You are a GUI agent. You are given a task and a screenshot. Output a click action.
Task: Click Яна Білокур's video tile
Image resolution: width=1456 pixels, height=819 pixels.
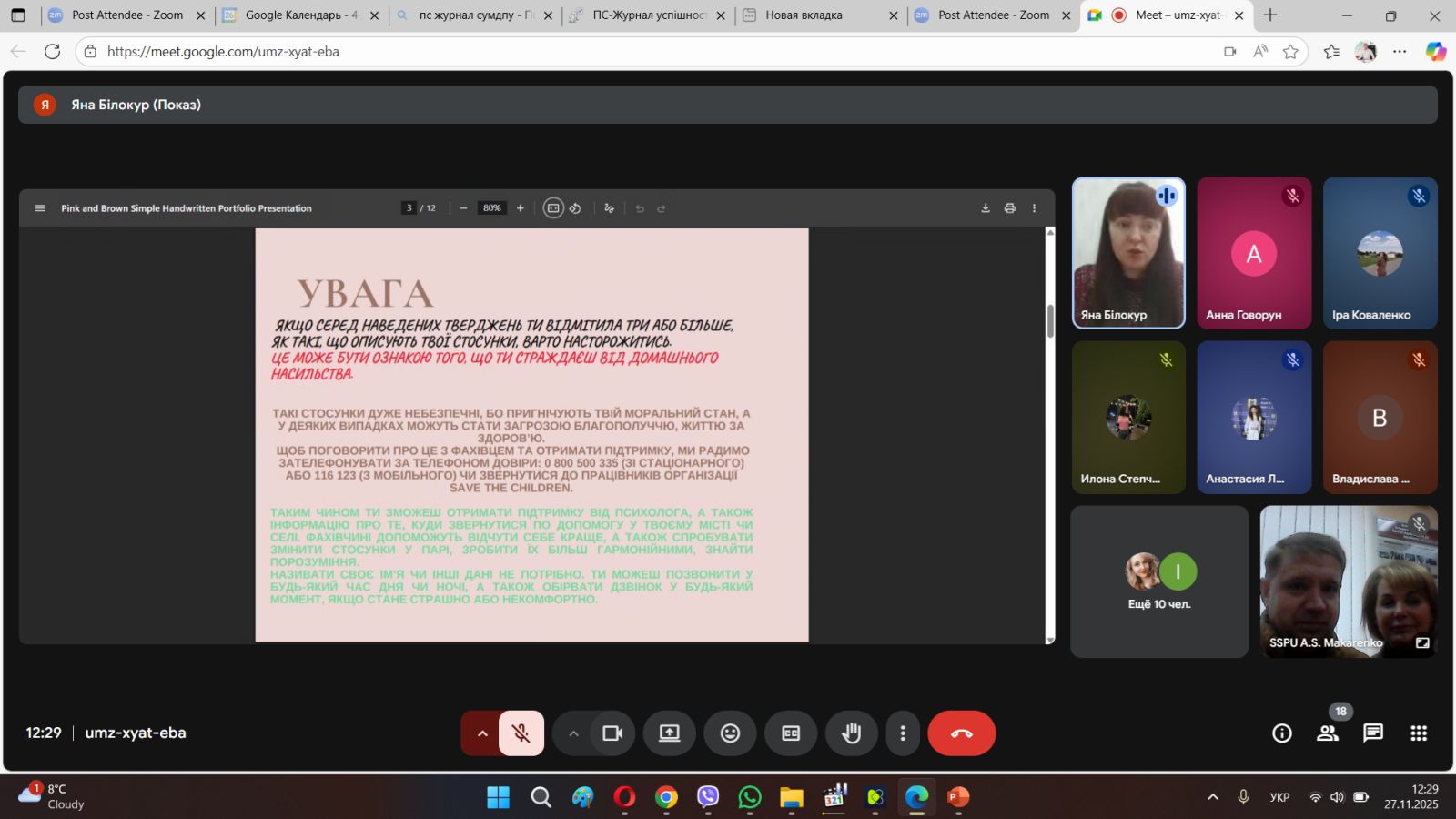(x=1128, y=252)
